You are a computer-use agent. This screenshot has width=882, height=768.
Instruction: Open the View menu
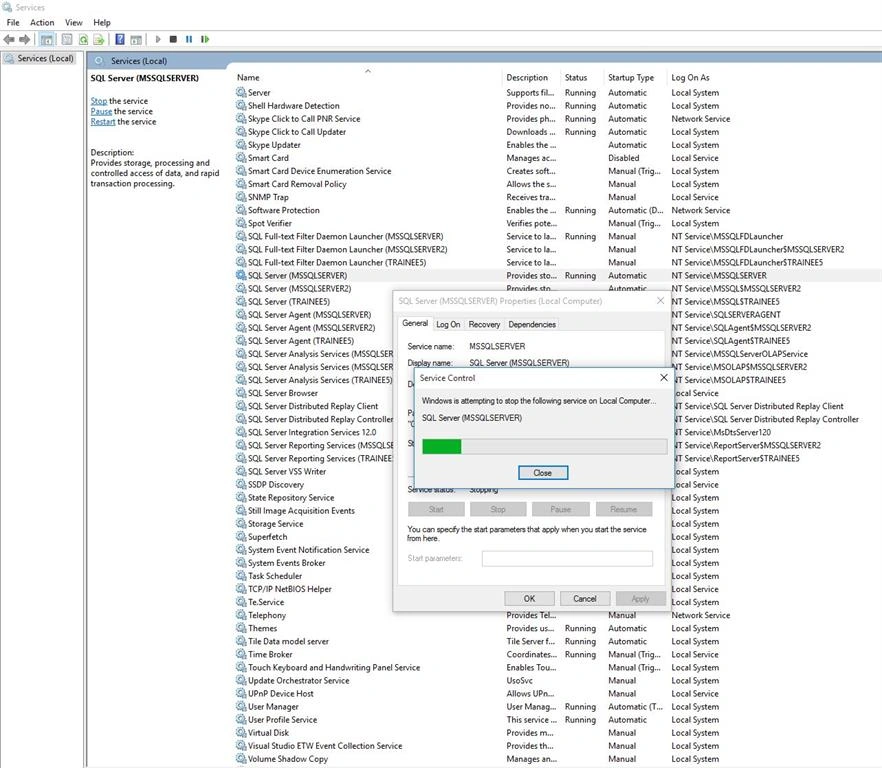pyautogui.click(x=74, y=23)
